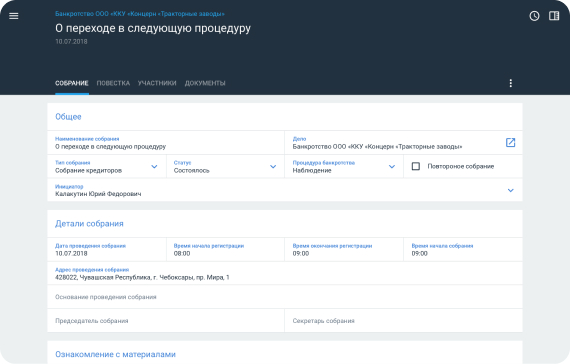Expand the Инициатор dropdown

click(510, 190)
